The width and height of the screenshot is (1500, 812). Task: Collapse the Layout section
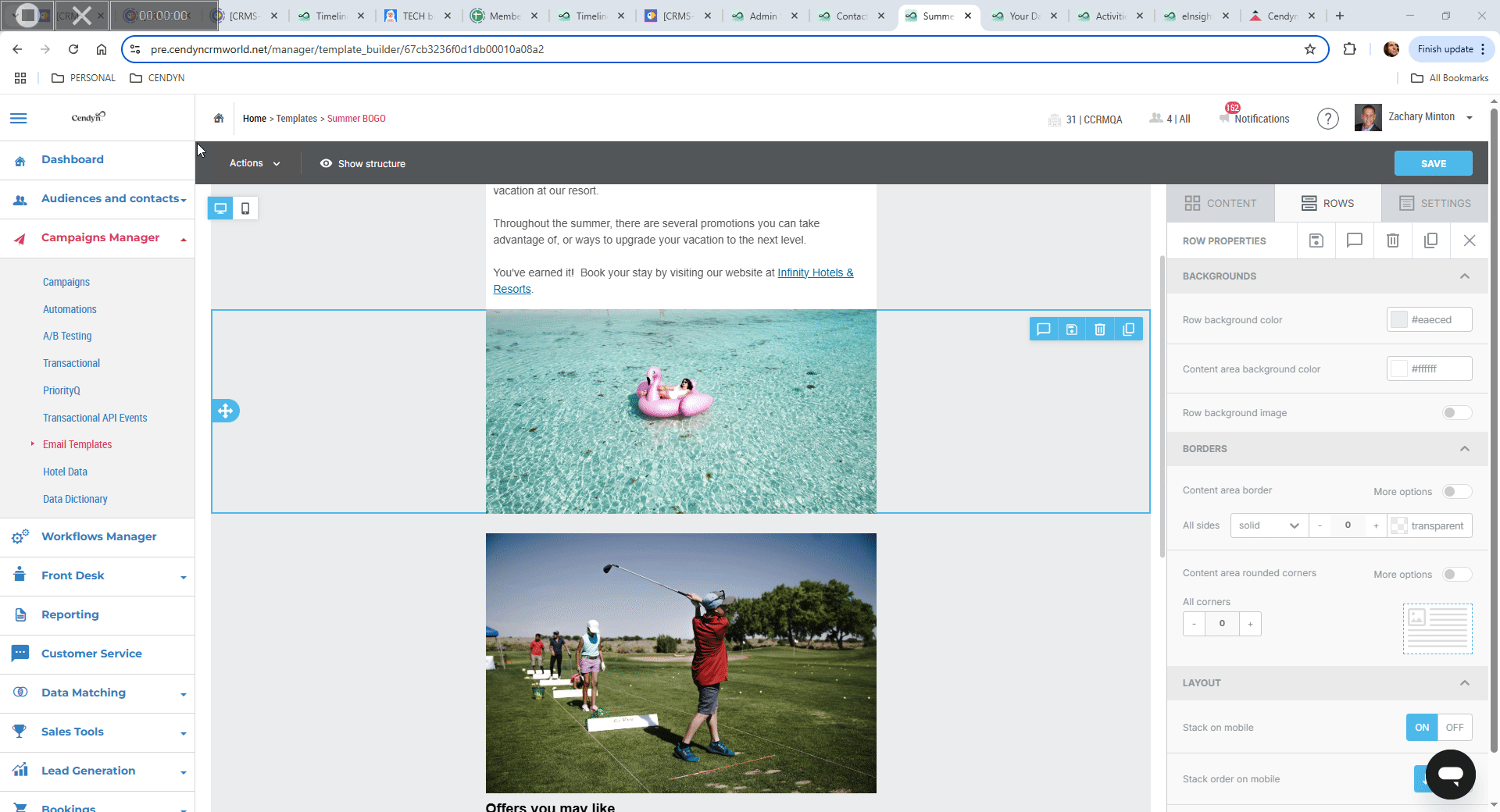(x=1465, y=683)
